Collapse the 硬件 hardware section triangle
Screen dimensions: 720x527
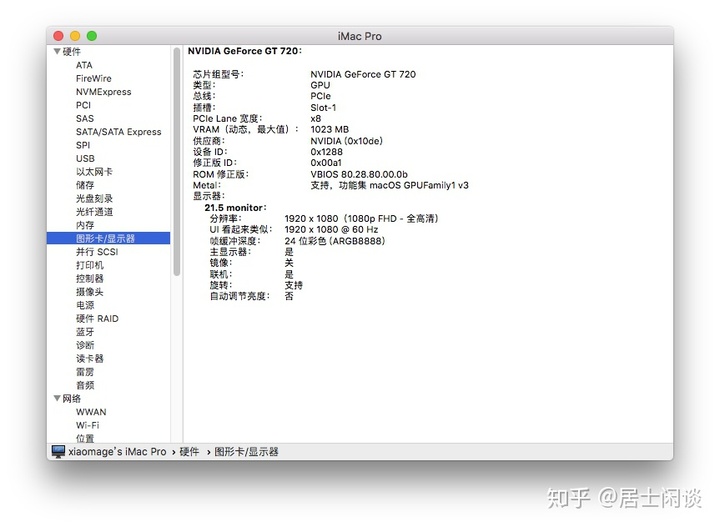pyautogui.click(x=57, y=51)
